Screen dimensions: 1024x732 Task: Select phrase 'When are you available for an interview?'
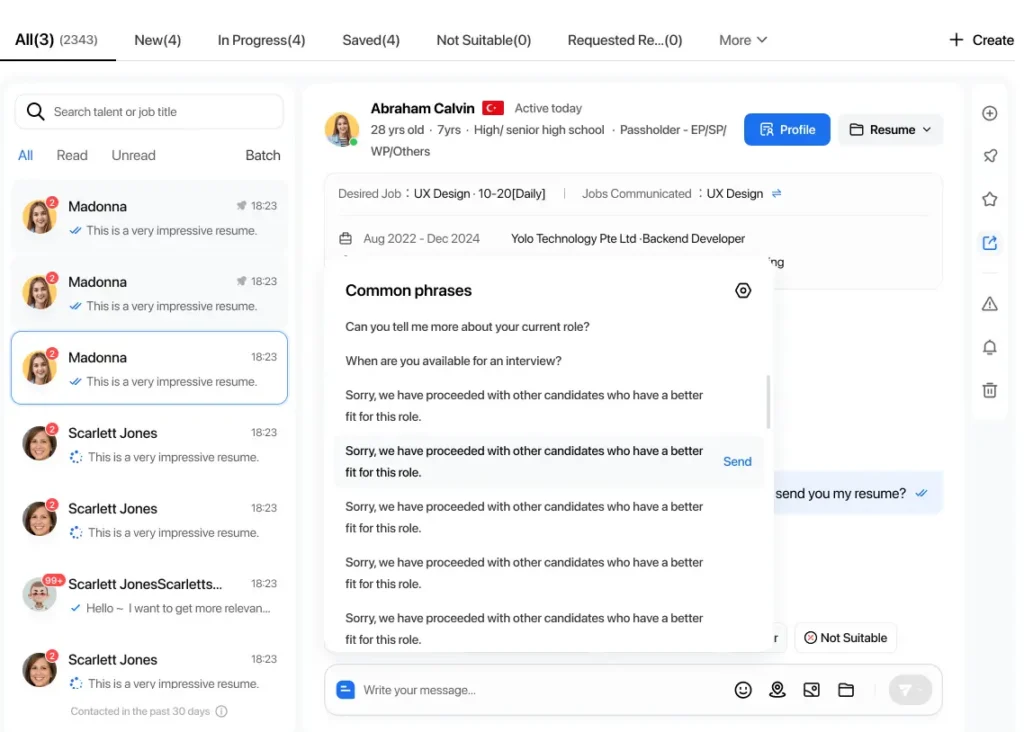[x=453, y=360]
